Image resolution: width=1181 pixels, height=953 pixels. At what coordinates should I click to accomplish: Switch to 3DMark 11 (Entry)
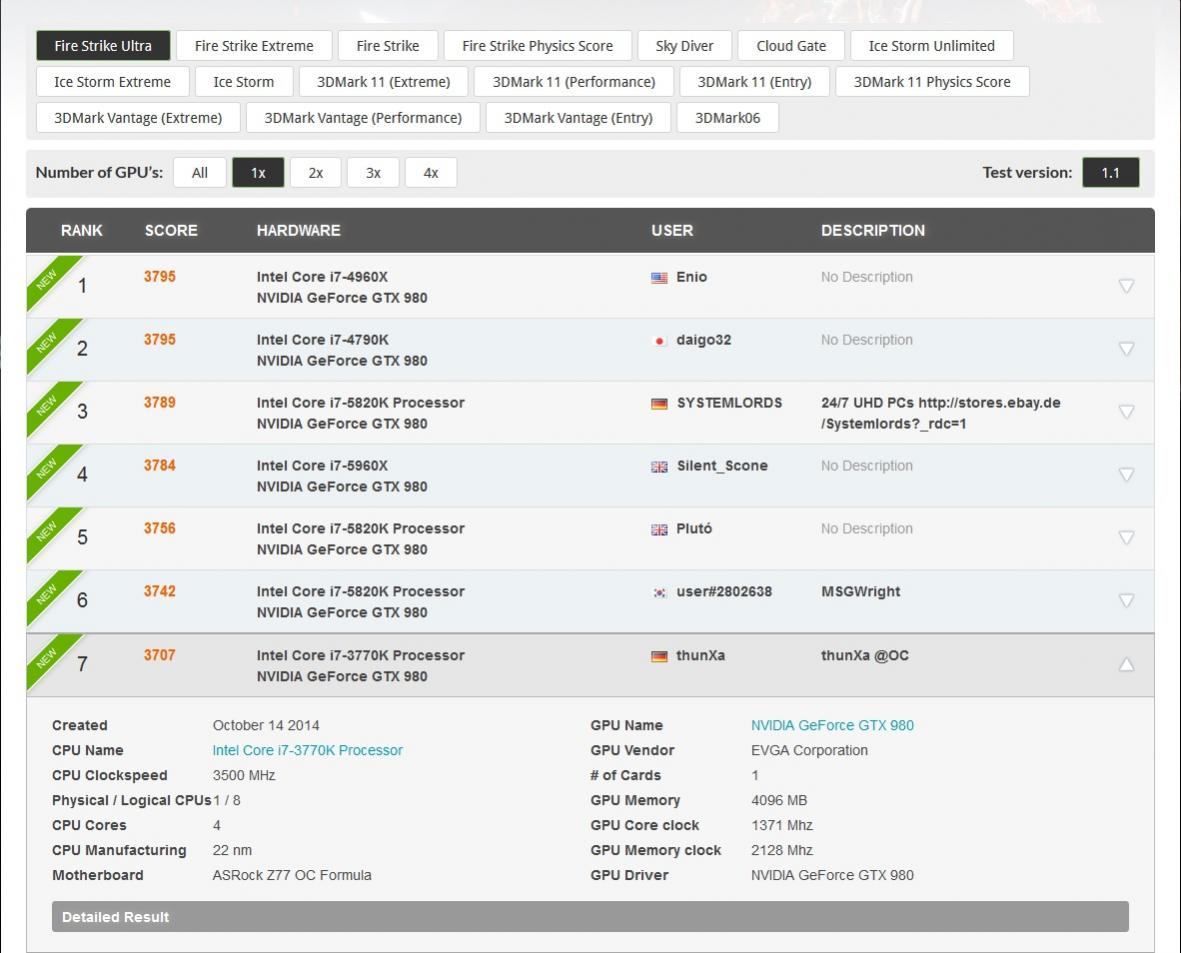[x=755, y=82]
